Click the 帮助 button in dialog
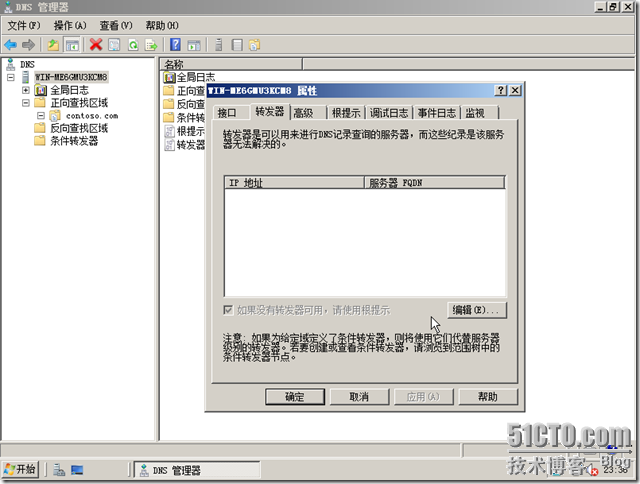The image size is (640, 484). (x=488, y=397)
